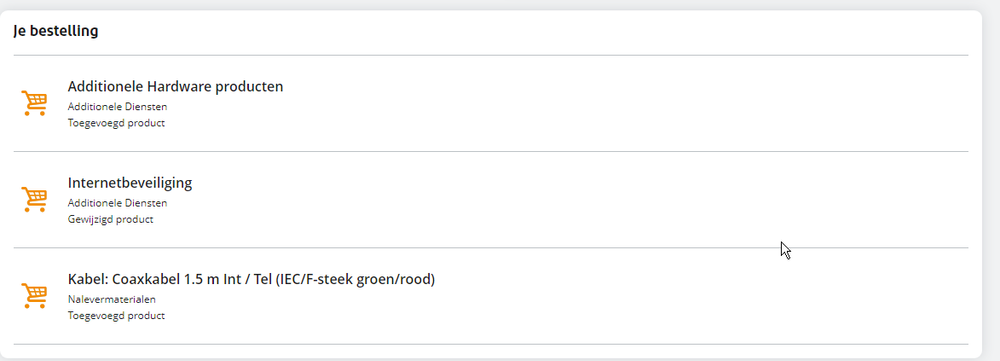The height and width of the screenshot is (361, 1000).
Task: Select the Additionele Hardware producten row's empty area
Action: [x=625, y=103]
